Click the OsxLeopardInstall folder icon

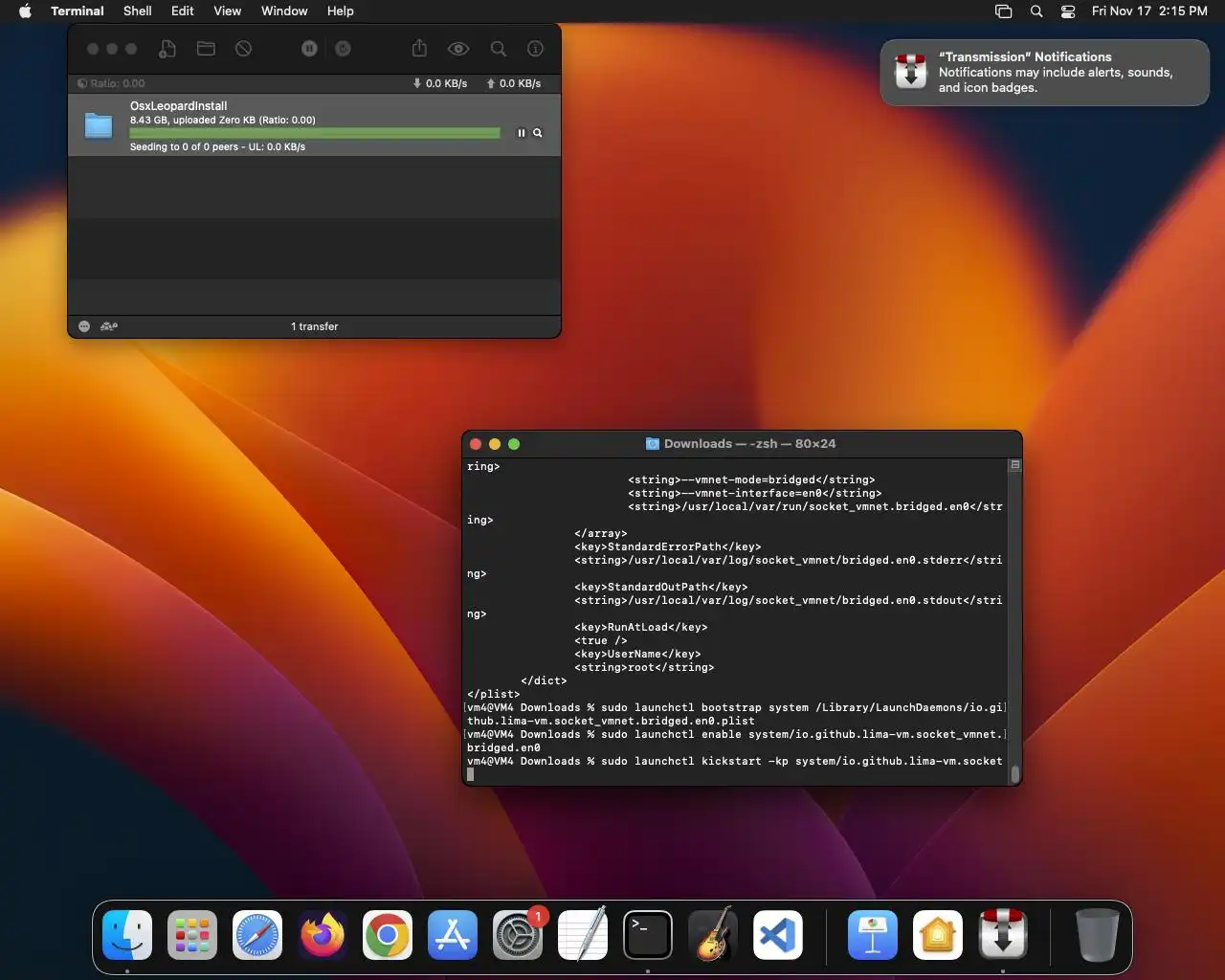[99, 125]
